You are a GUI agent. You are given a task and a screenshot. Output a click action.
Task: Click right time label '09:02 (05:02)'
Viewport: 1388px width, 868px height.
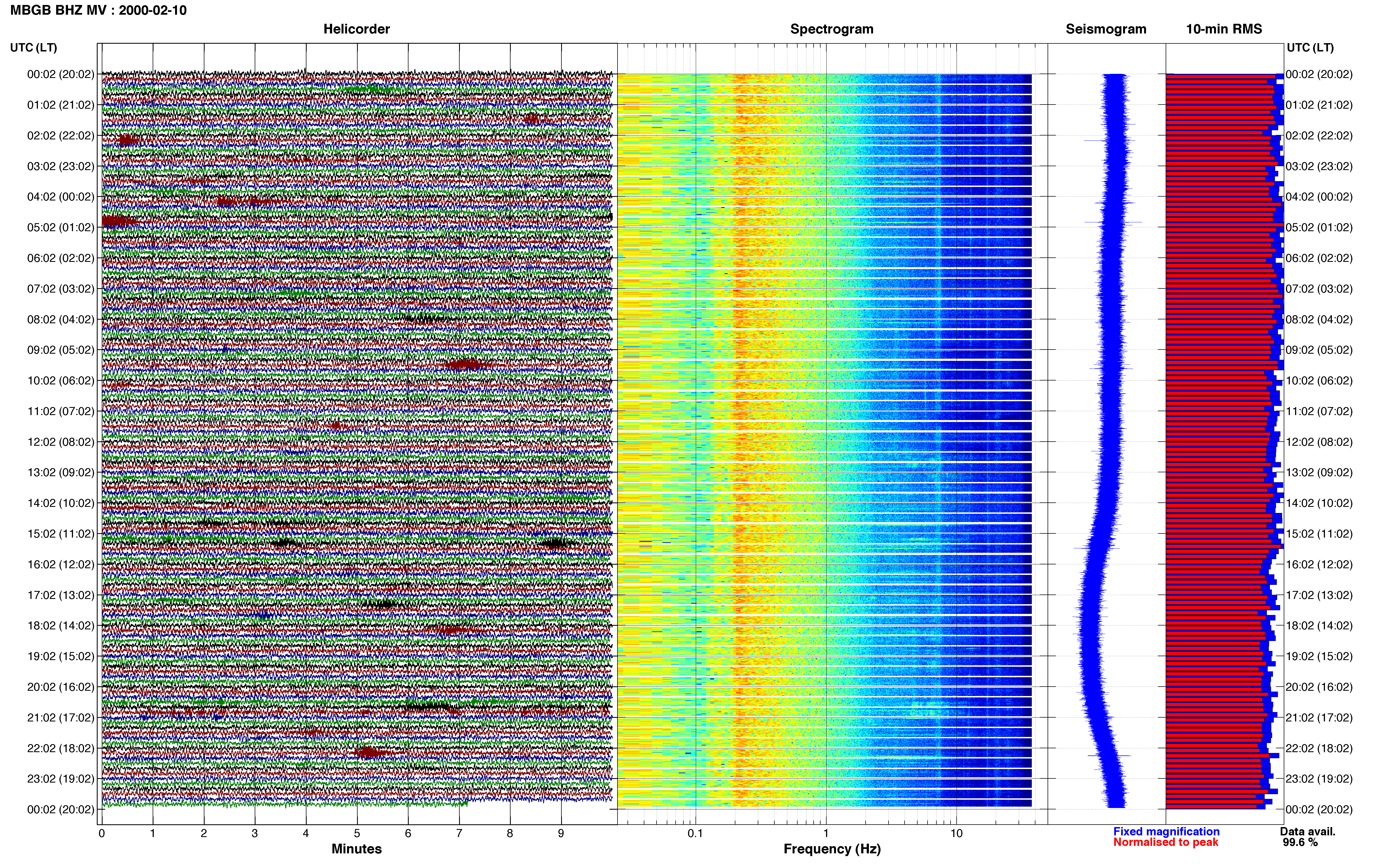point(1319,350)
